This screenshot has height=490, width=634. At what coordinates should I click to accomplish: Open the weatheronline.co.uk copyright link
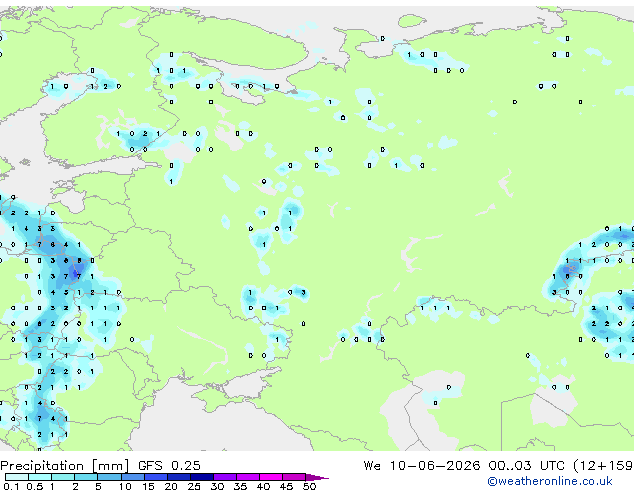coord(550,481)
